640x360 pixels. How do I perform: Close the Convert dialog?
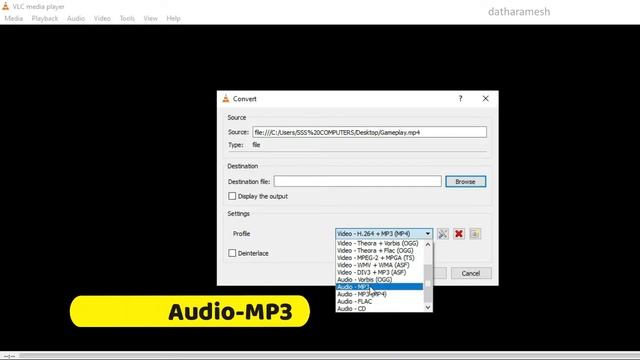(485, 98)
